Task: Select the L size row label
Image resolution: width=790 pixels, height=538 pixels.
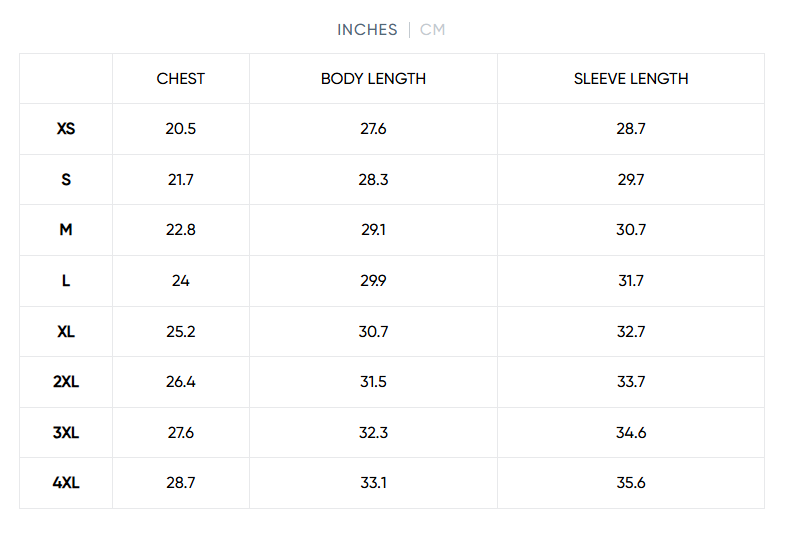Action: click(x=66, y=281)
